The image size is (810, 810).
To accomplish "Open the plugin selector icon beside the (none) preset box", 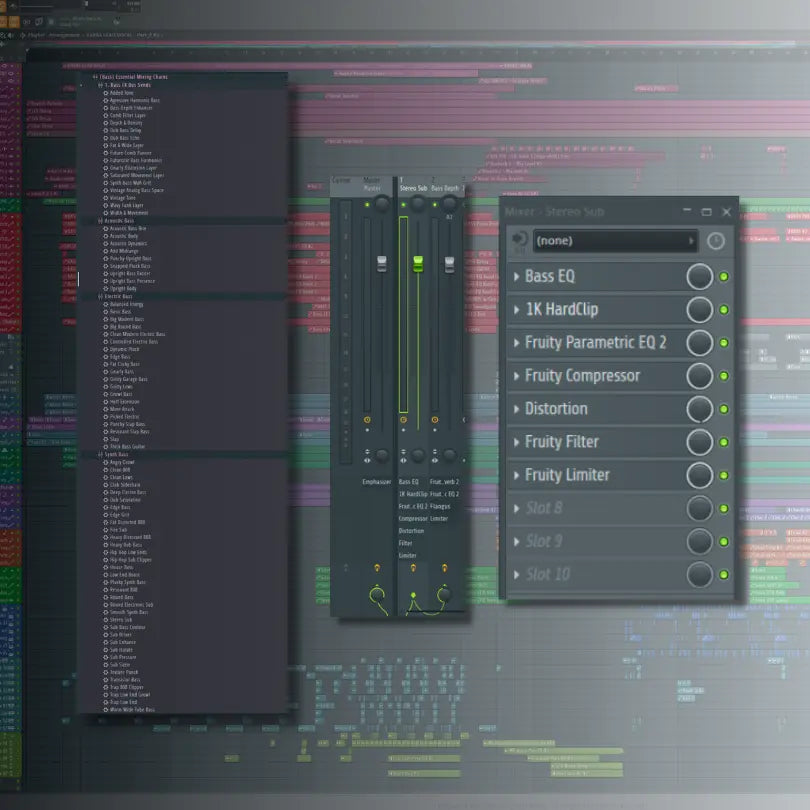I will pos(518,239).
